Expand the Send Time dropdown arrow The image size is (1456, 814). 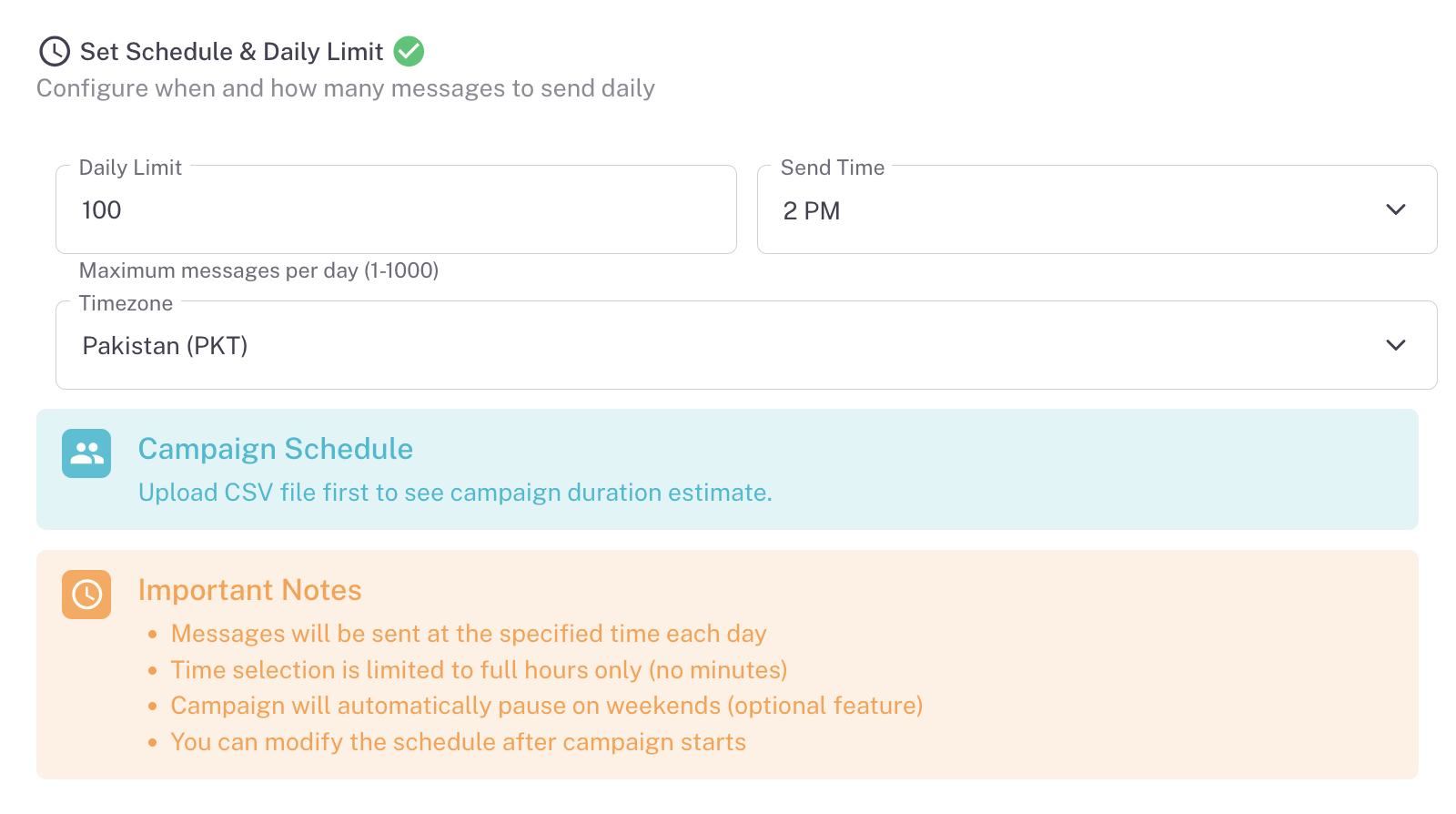tap(1395, 210)
